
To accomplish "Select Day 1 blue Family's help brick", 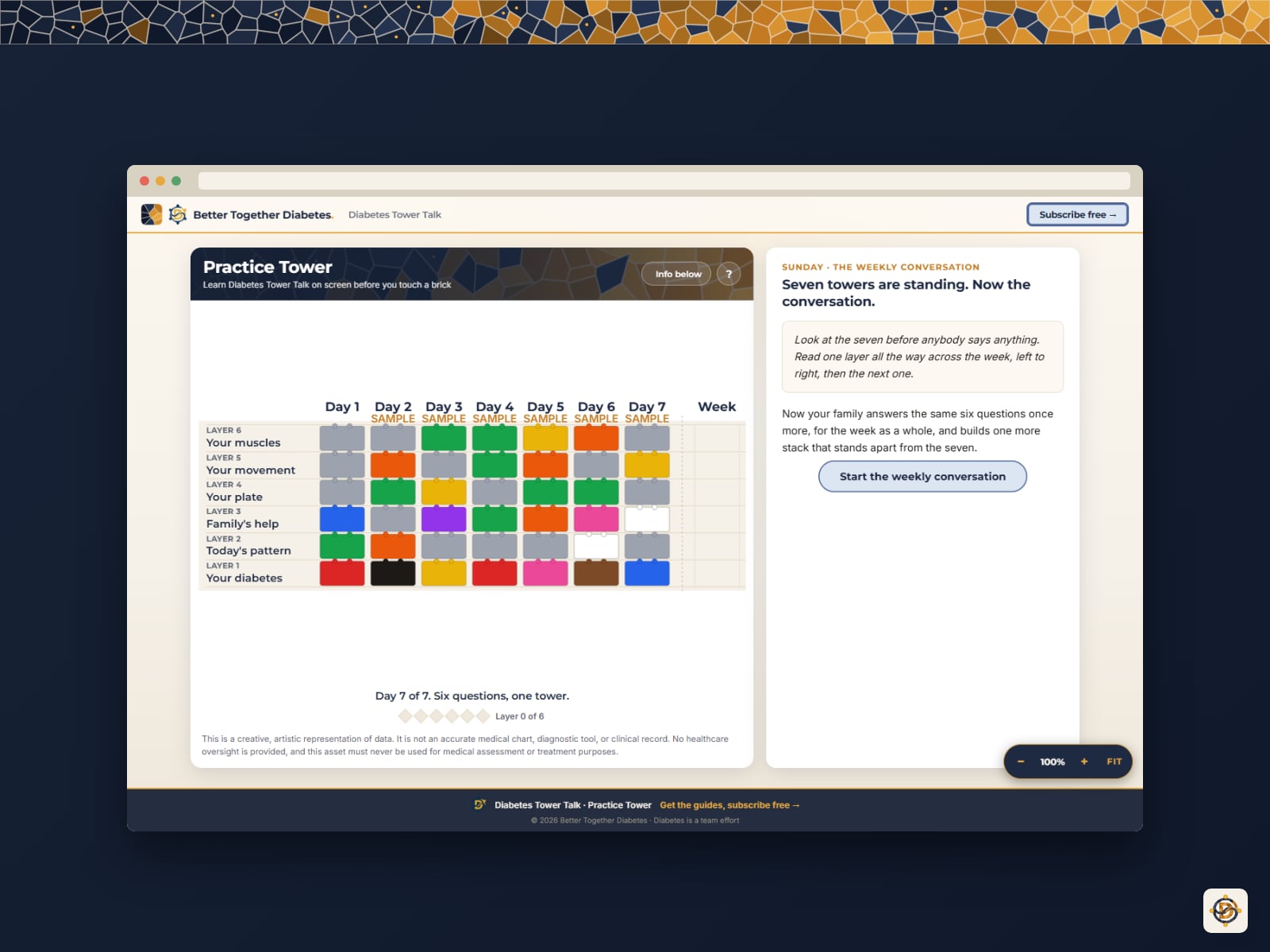I will (x=342, y=519).
